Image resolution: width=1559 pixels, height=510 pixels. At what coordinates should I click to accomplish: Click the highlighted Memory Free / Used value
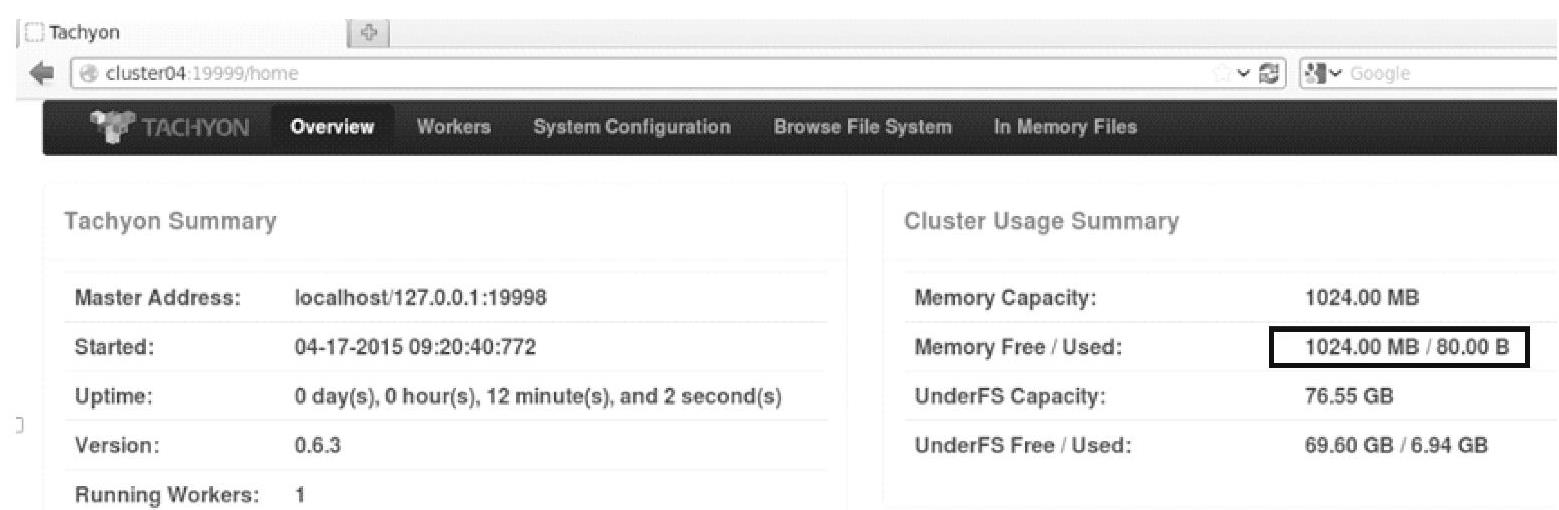(x=1399, y=348)
